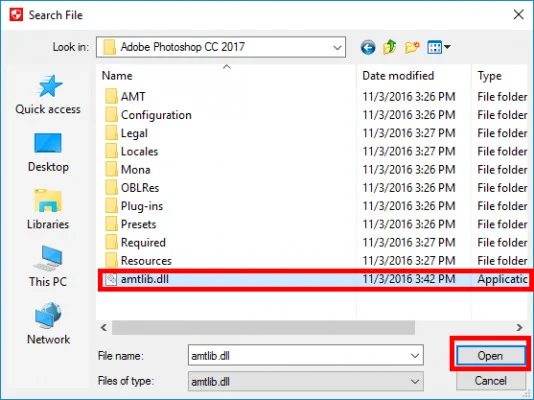Create a new folder
The height and width of the screenshot is (400, 534).
(x=412, y=47)
